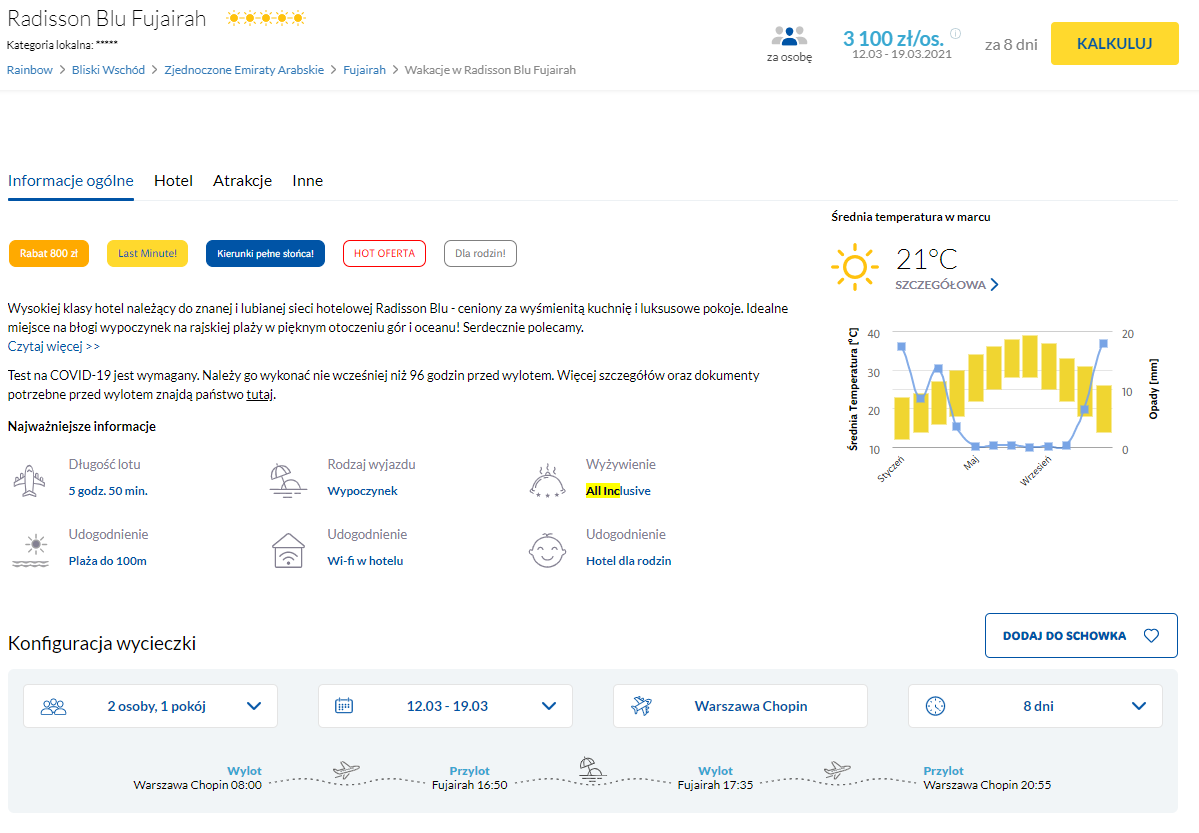Click the meal cloche Wyżywienie icon
The image size is (1199, 833).
point(547,480)
